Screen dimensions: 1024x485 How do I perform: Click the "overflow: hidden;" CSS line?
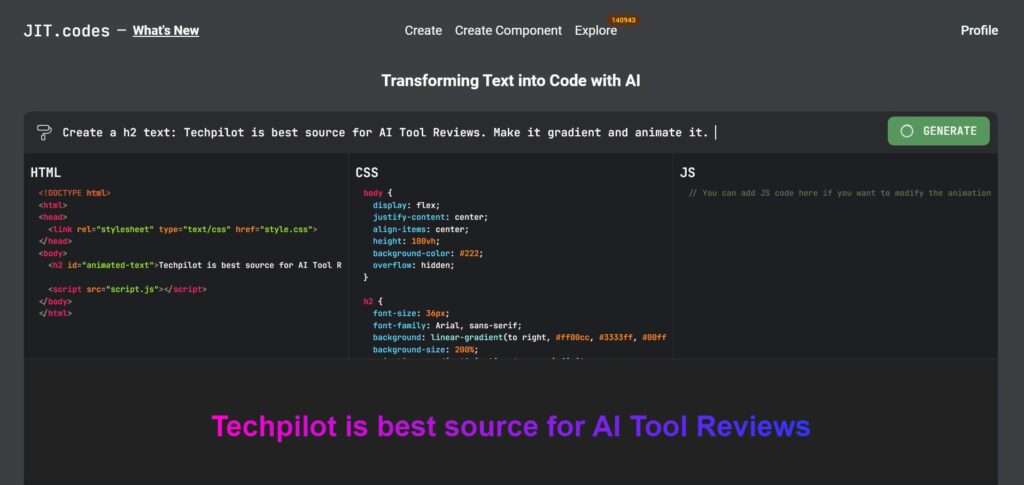point(413,266)
